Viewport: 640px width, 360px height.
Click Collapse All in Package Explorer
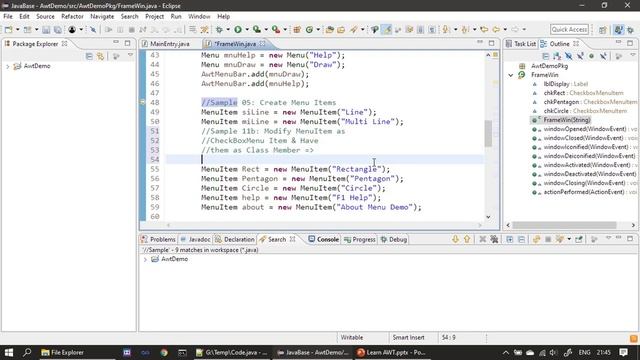[89, 56]
